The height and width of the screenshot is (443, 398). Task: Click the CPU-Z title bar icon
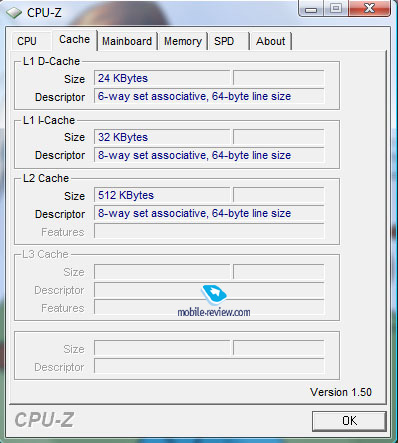point(14,13)
